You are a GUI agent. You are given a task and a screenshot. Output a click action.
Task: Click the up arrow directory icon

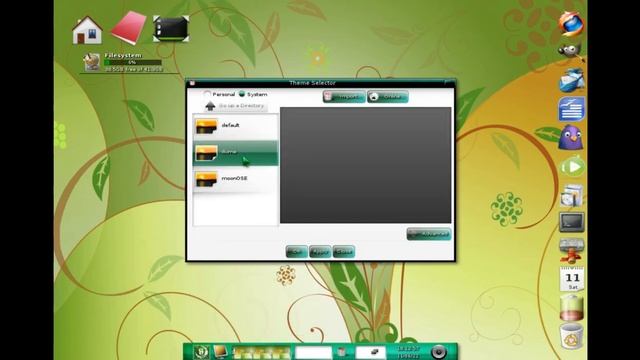click(x=210, y=106)
